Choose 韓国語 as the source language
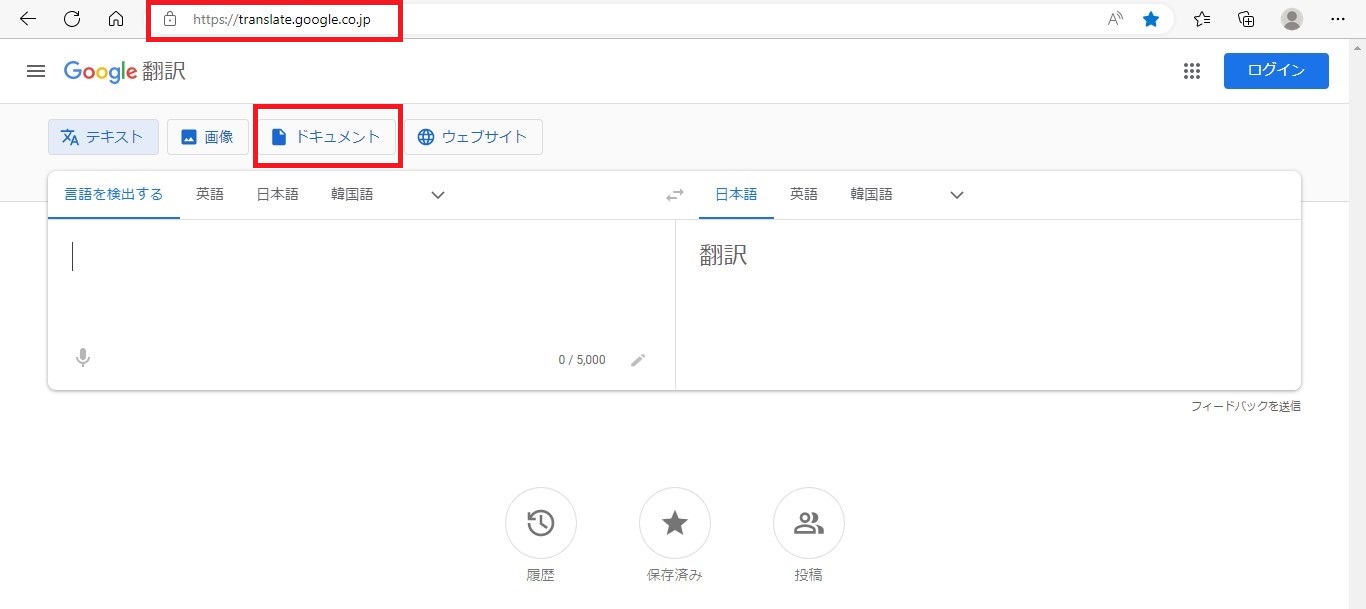The width and height of the screenshot is (1366, 609). 352,194
